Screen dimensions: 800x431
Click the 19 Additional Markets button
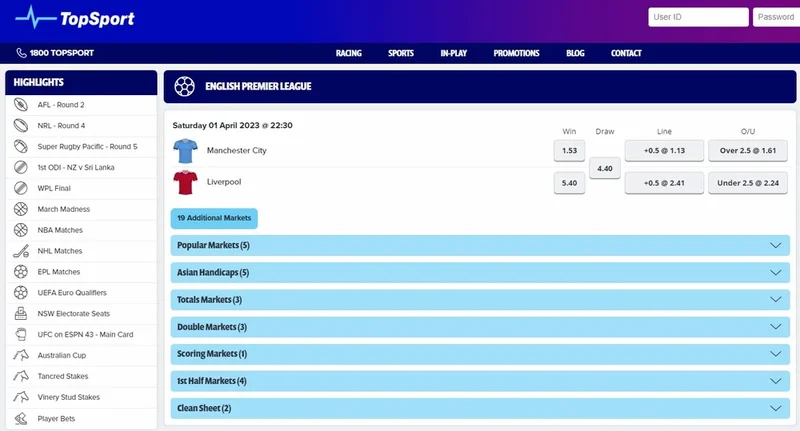click(214, 218)
